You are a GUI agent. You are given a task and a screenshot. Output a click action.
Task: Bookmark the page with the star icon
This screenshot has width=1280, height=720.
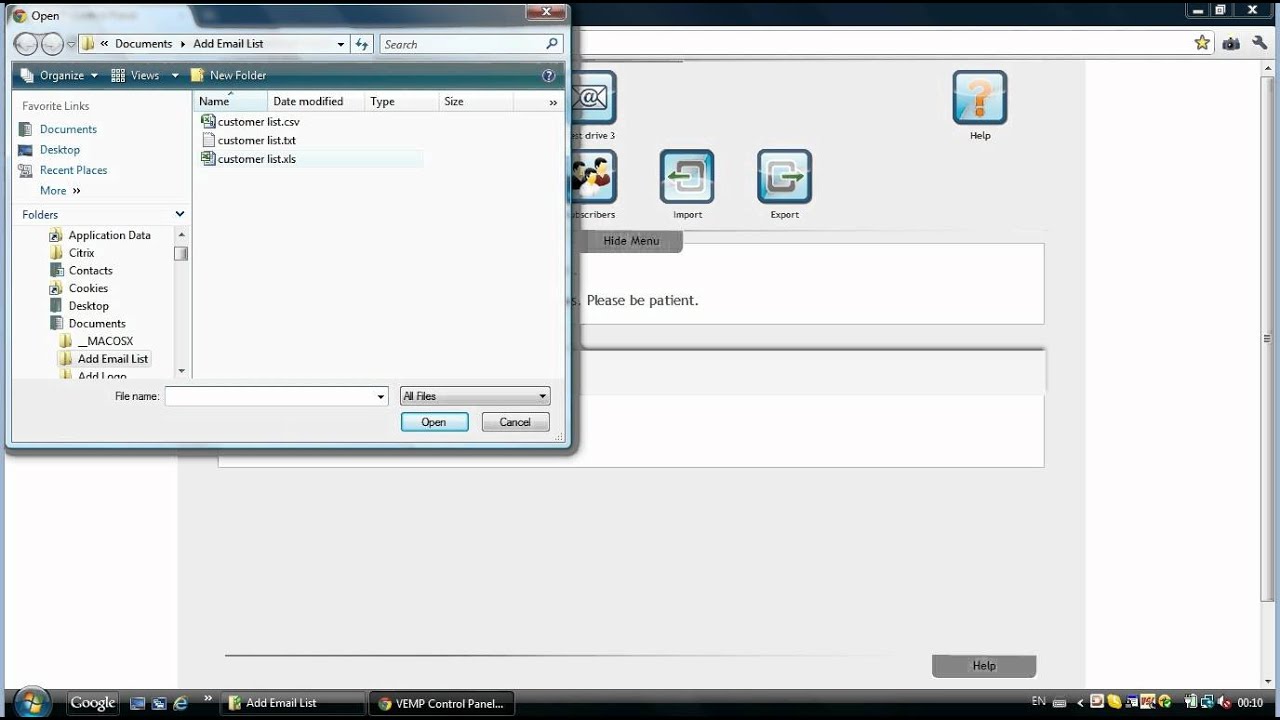(1203, 43)
